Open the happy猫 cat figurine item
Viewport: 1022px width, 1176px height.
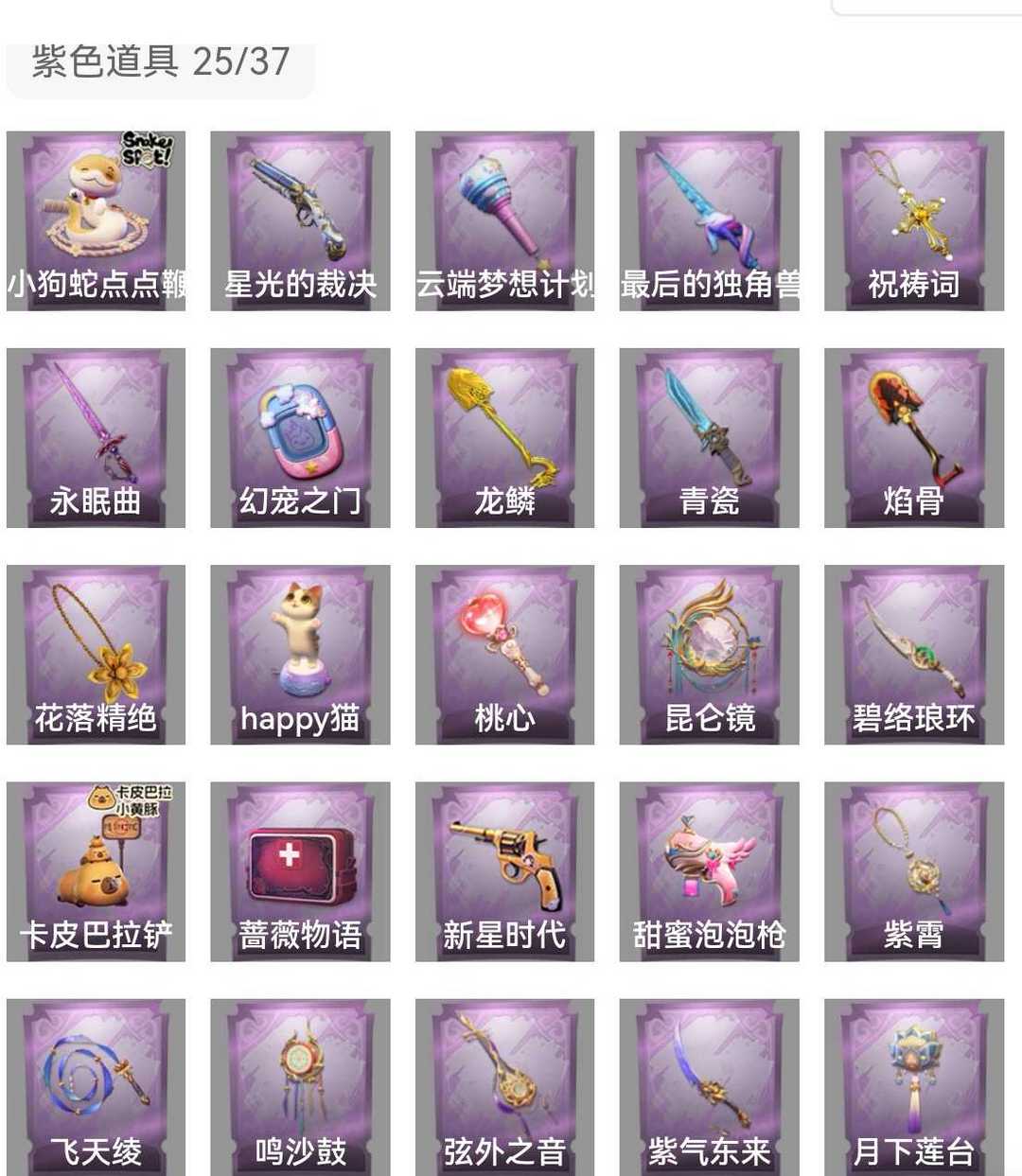(300, 655)
